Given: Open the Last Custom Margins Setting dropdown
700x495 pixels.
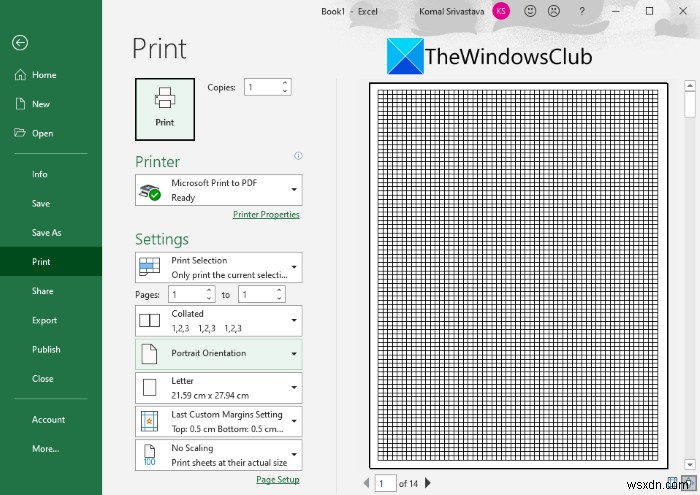Looking at the screenshot, I should tap(219, 421).
